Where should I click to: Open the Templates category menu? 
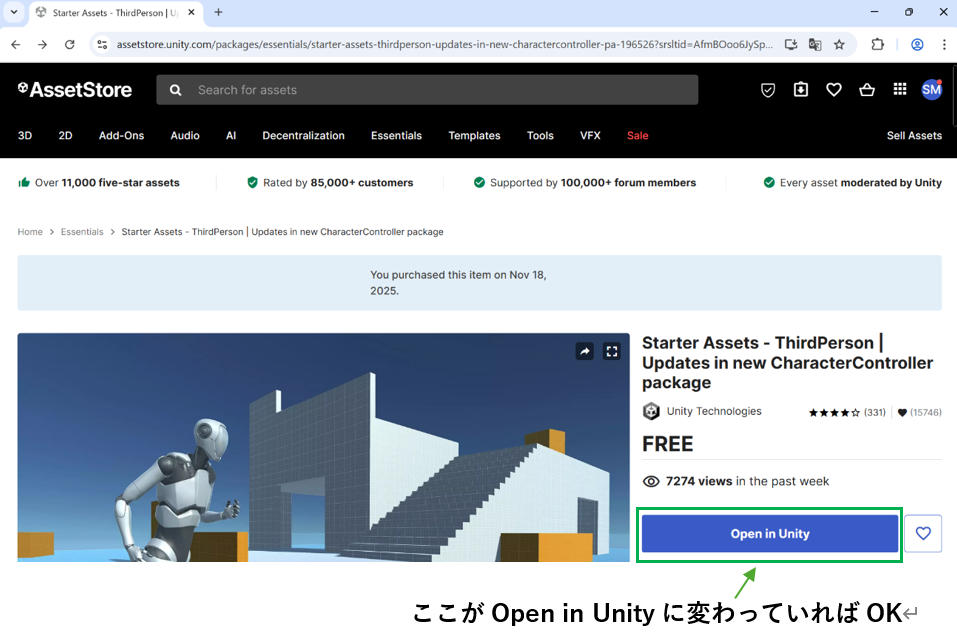coord(474,136)
